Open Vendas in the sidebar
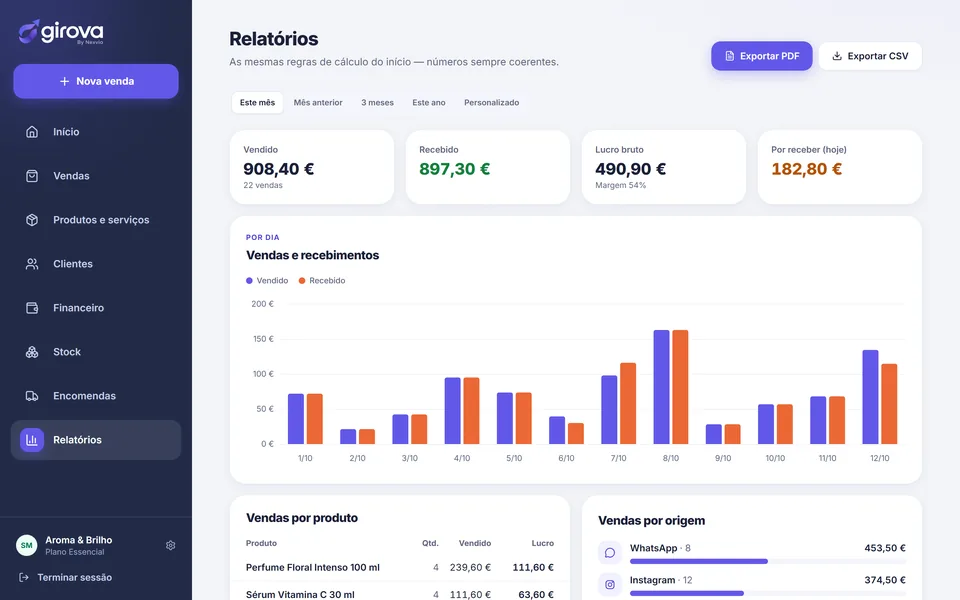960x600 pixels. coord(96,176)
